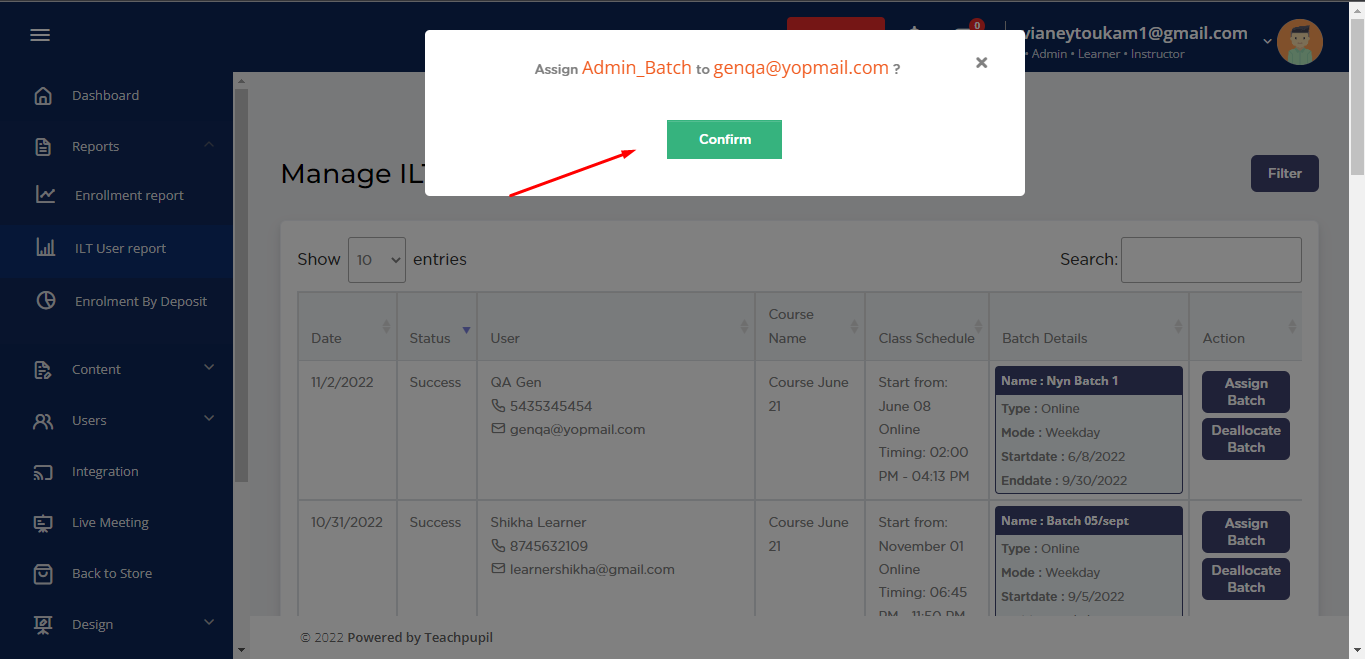Click the Enrolment By Deposit pie icon
The image size is (1365, 659).
(x=46, y=301)
